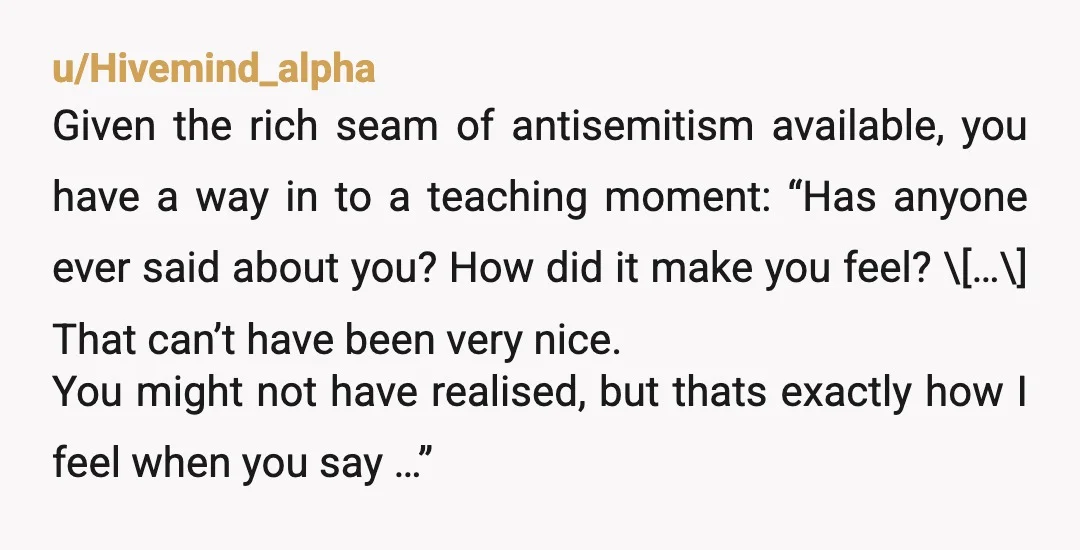The image size is (1080, 550).
Task: Click the word "thats" in the comment
Action: click(720, 392)
